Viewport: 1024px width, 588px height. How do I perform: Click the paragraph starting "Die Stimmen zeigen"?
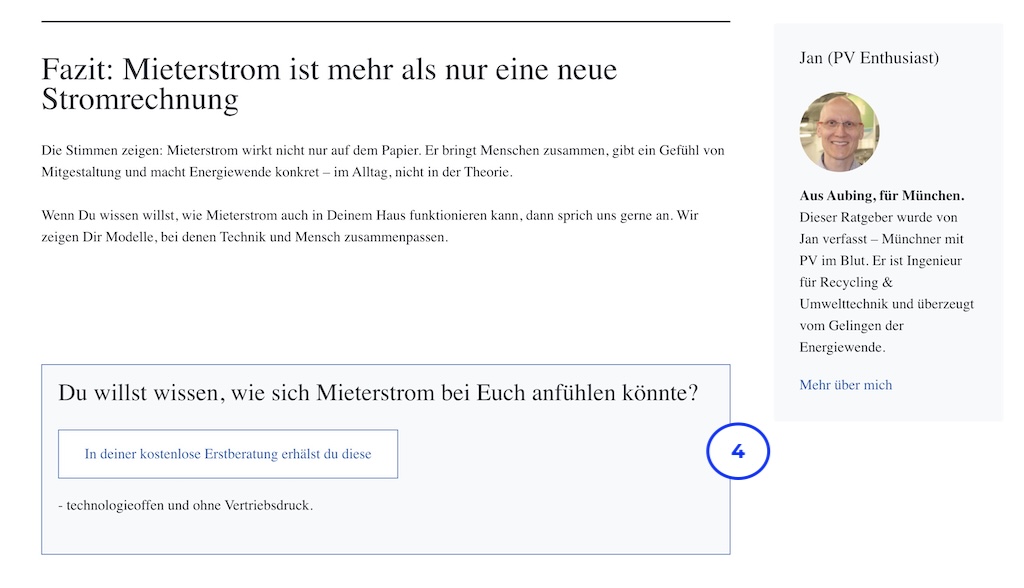pos(383,161)
